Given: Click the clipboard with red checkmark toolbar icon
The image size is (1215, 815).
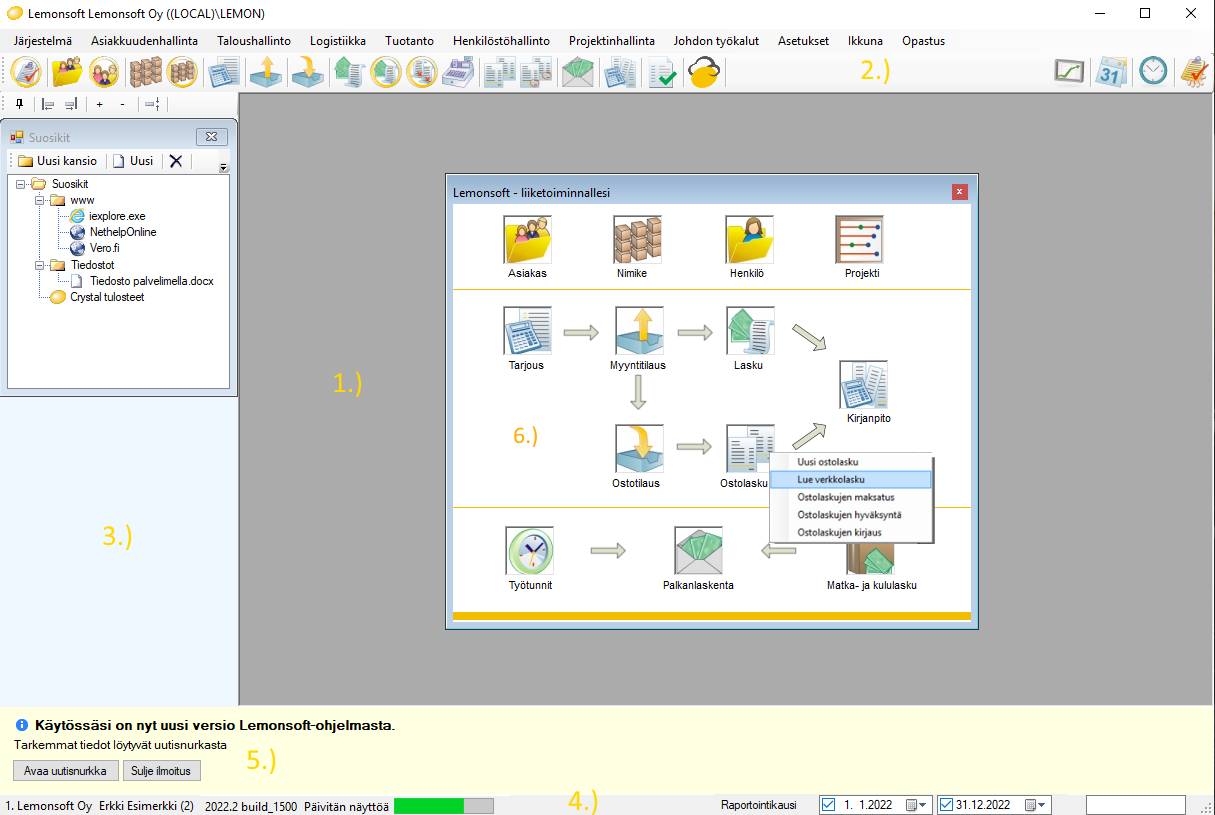Looking at the screenshot, I should coord(26,72).
